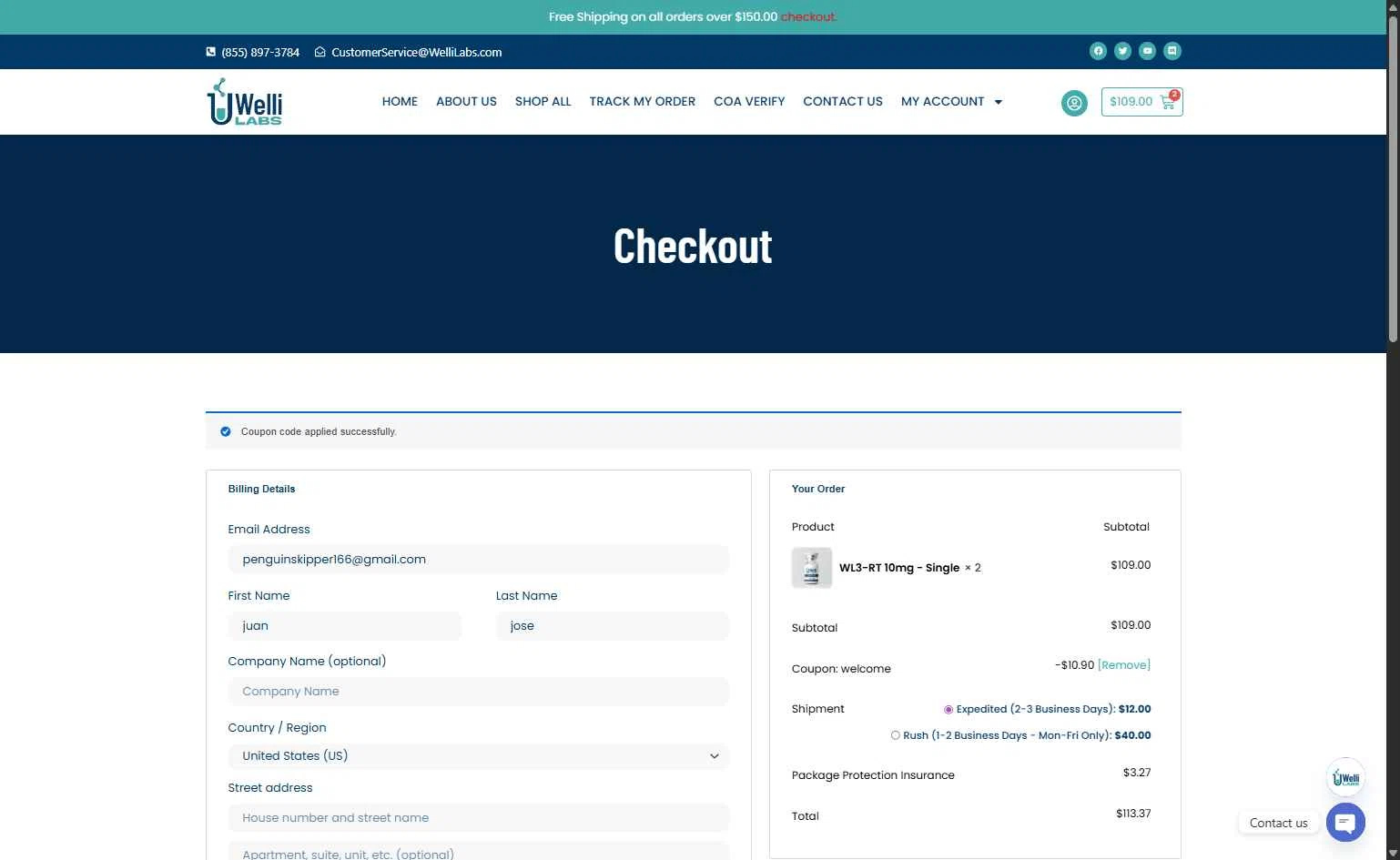Open the Twitter social icon
The width and height of the screenshot is (1400, 860).
pos(1123,51)
